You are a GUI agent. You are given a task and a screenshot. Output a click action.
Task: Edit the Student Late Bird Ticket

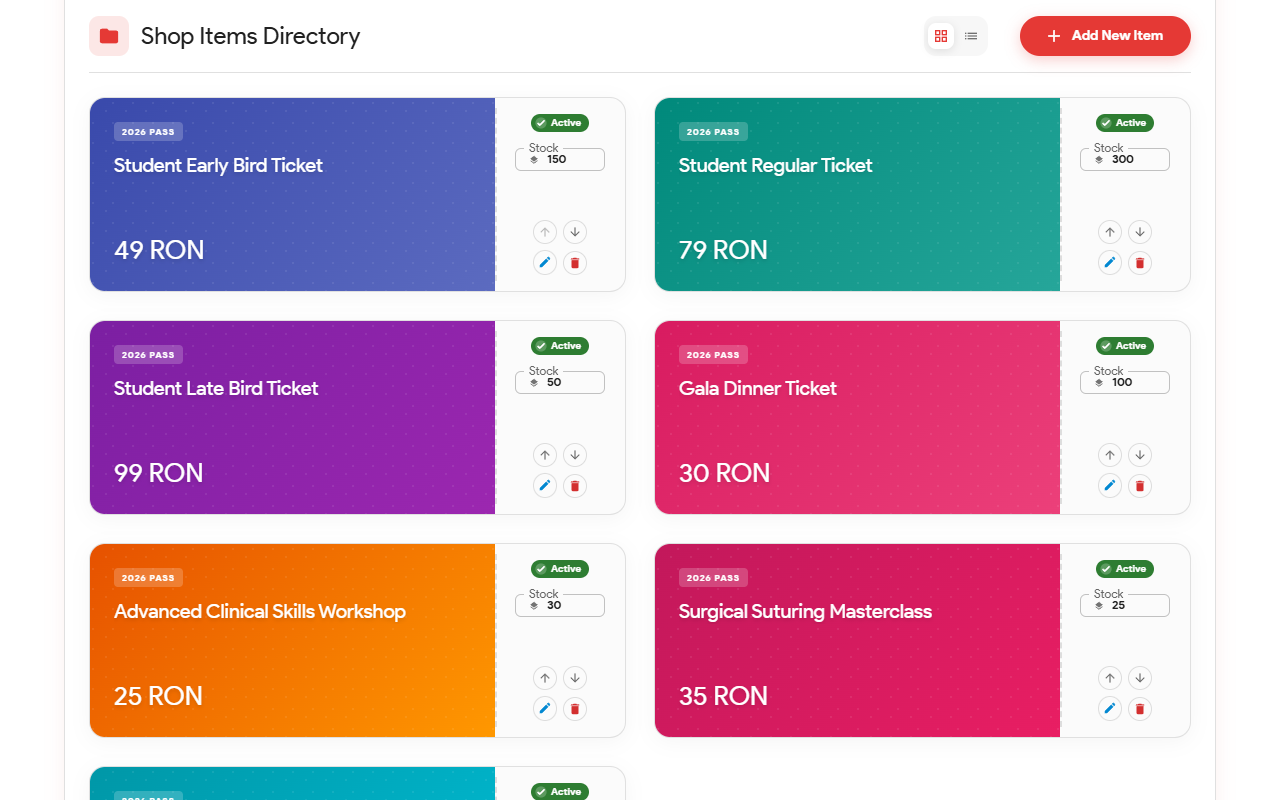click(545, 486)
